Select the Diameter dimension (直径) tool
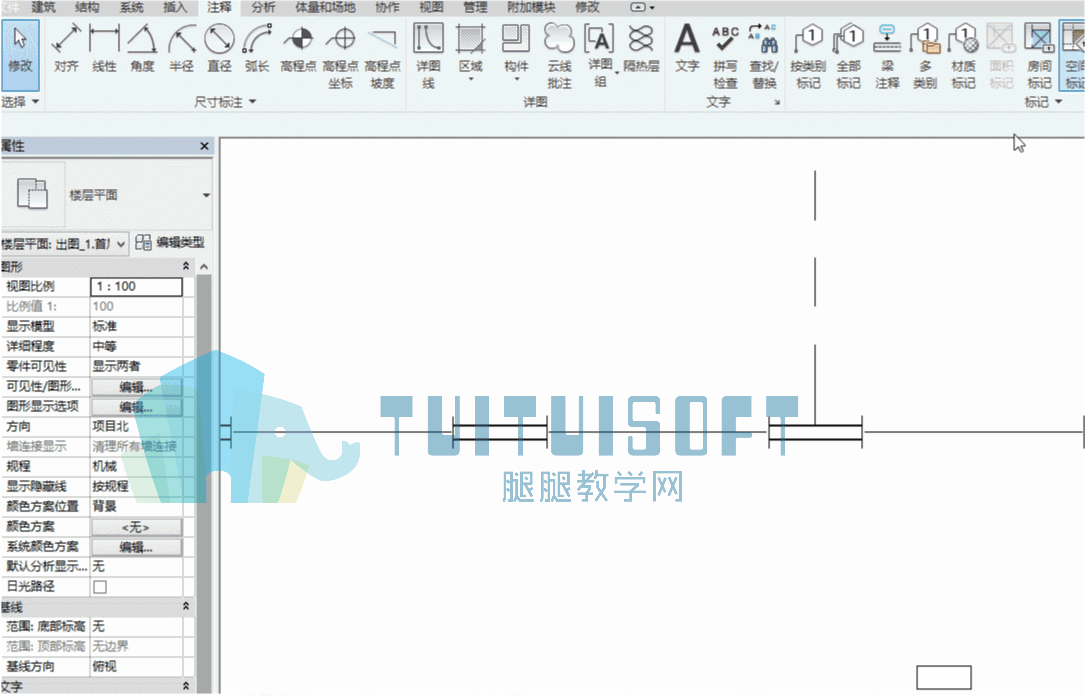Image resolution: width=1085 pixels, height=696 pixels. [219, 48]
